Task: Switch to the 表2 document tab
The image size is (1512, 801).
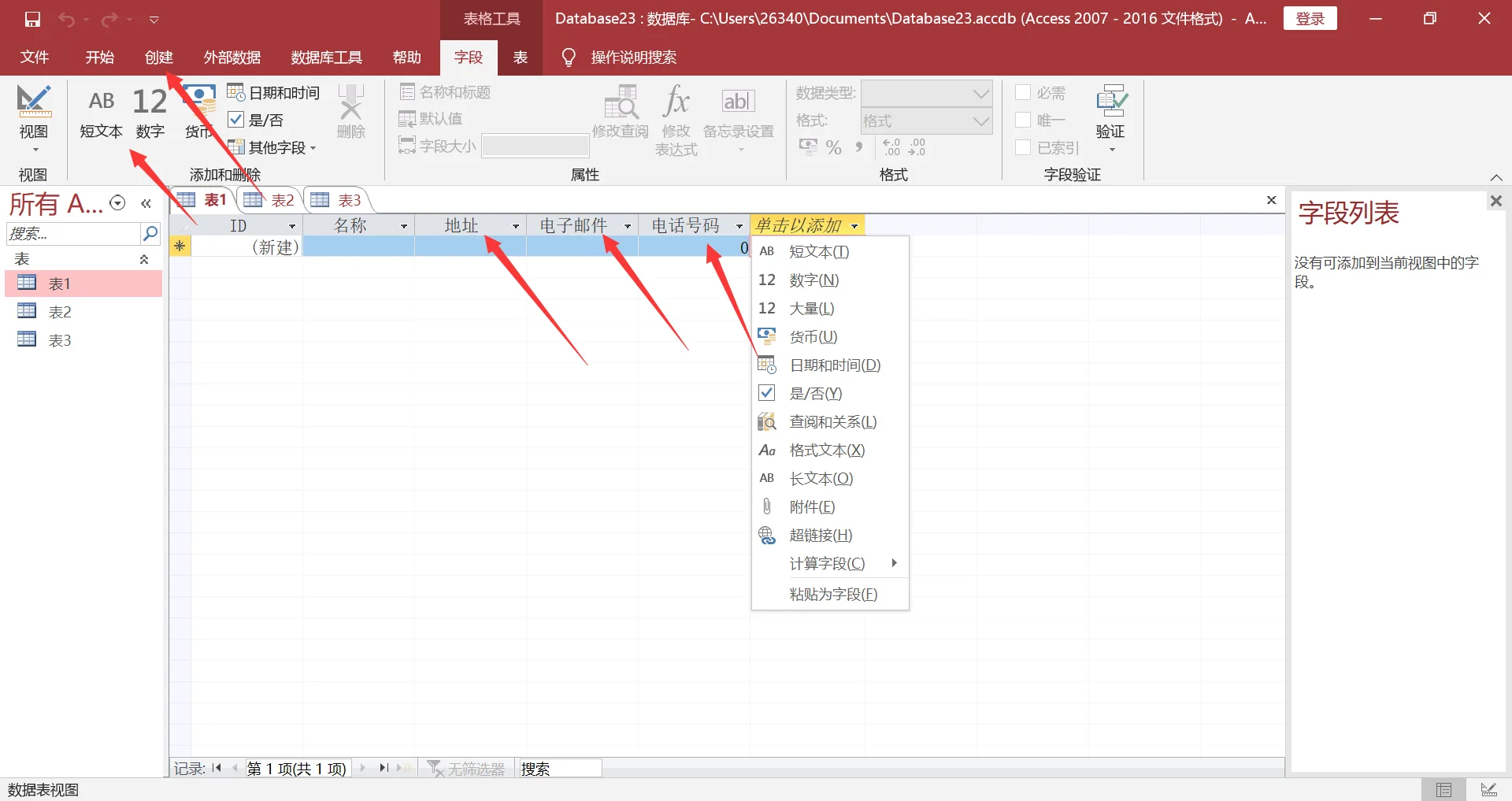Action: (x=270, y=200)
